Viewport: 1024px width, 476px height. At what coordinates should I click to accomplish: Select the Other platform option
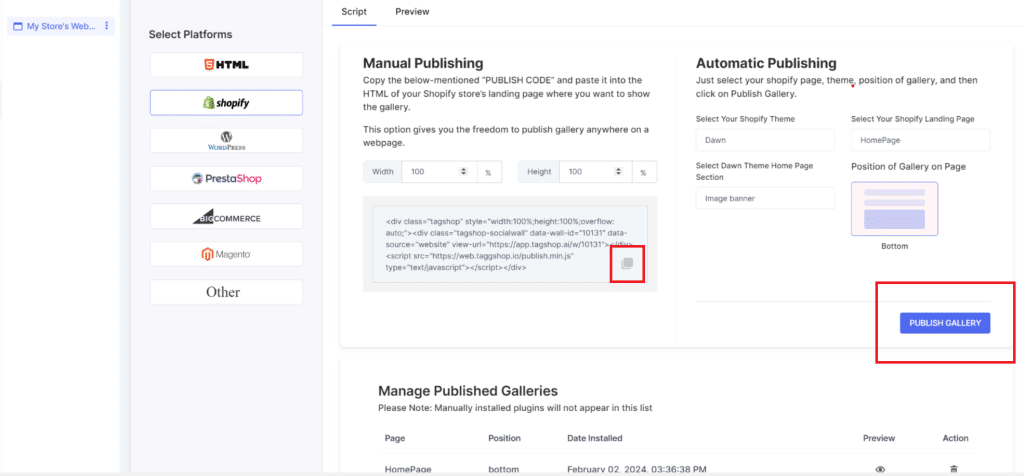(x=226, y=292)
